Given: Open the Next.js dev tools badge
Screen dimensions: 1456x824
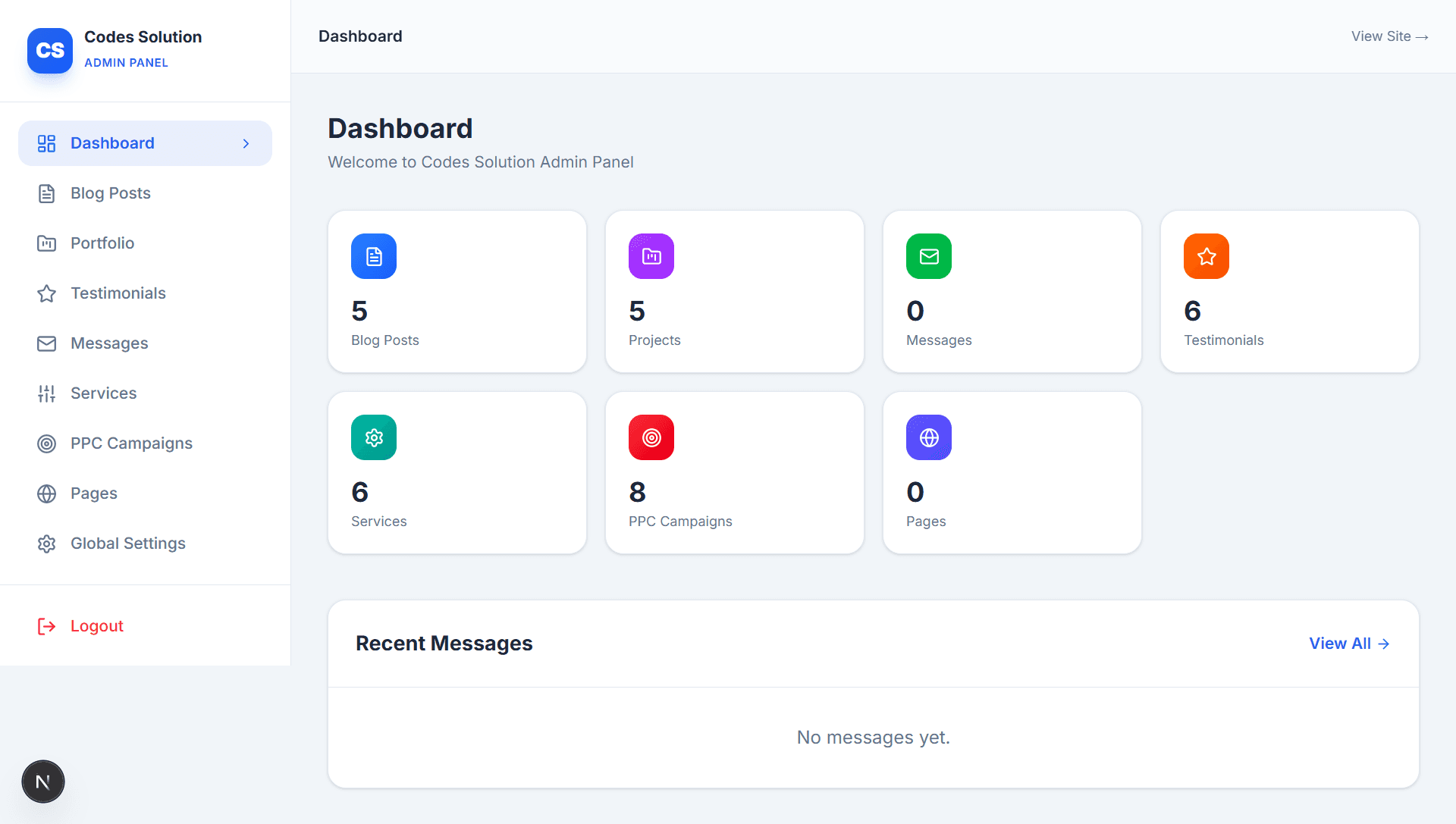Looking at the screenshot, I should pos(43,782).
